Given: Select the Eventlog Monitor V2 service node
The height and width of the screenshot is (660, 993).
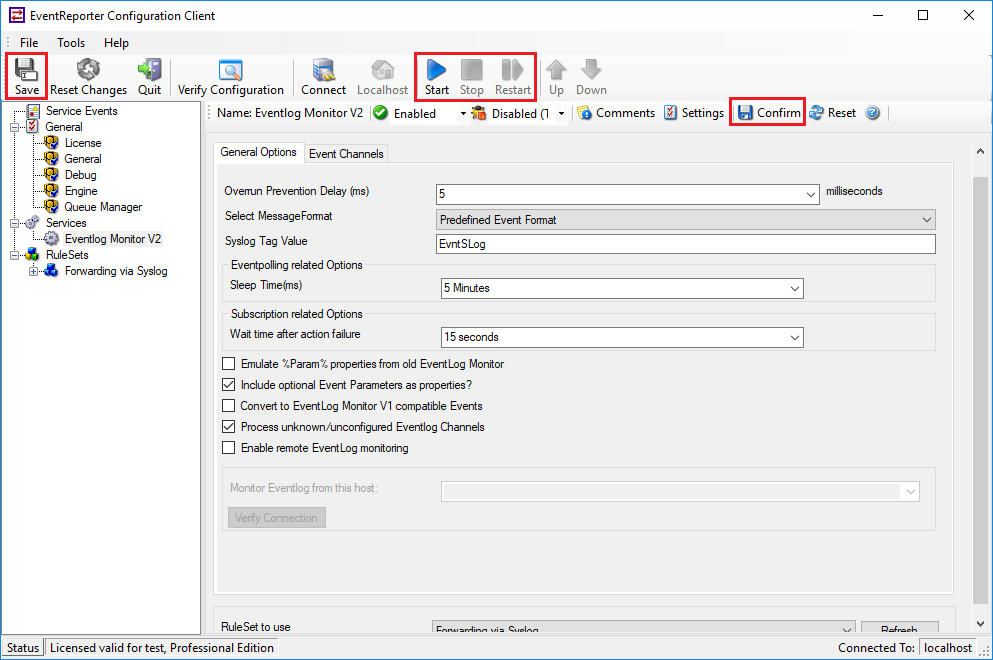Looking at the screenshot, I should pyautogui.click(x=113, y=239).
